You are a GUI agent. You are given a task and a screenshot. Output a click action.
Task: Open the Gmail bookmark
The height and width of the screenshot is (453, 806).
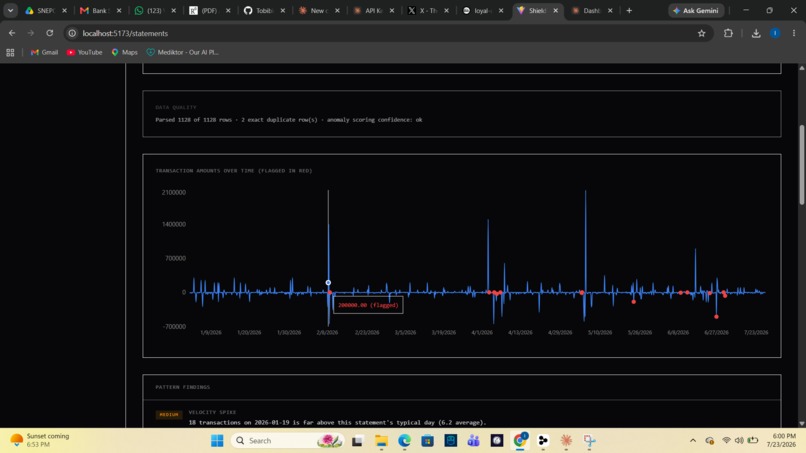[x=44, y=52]
